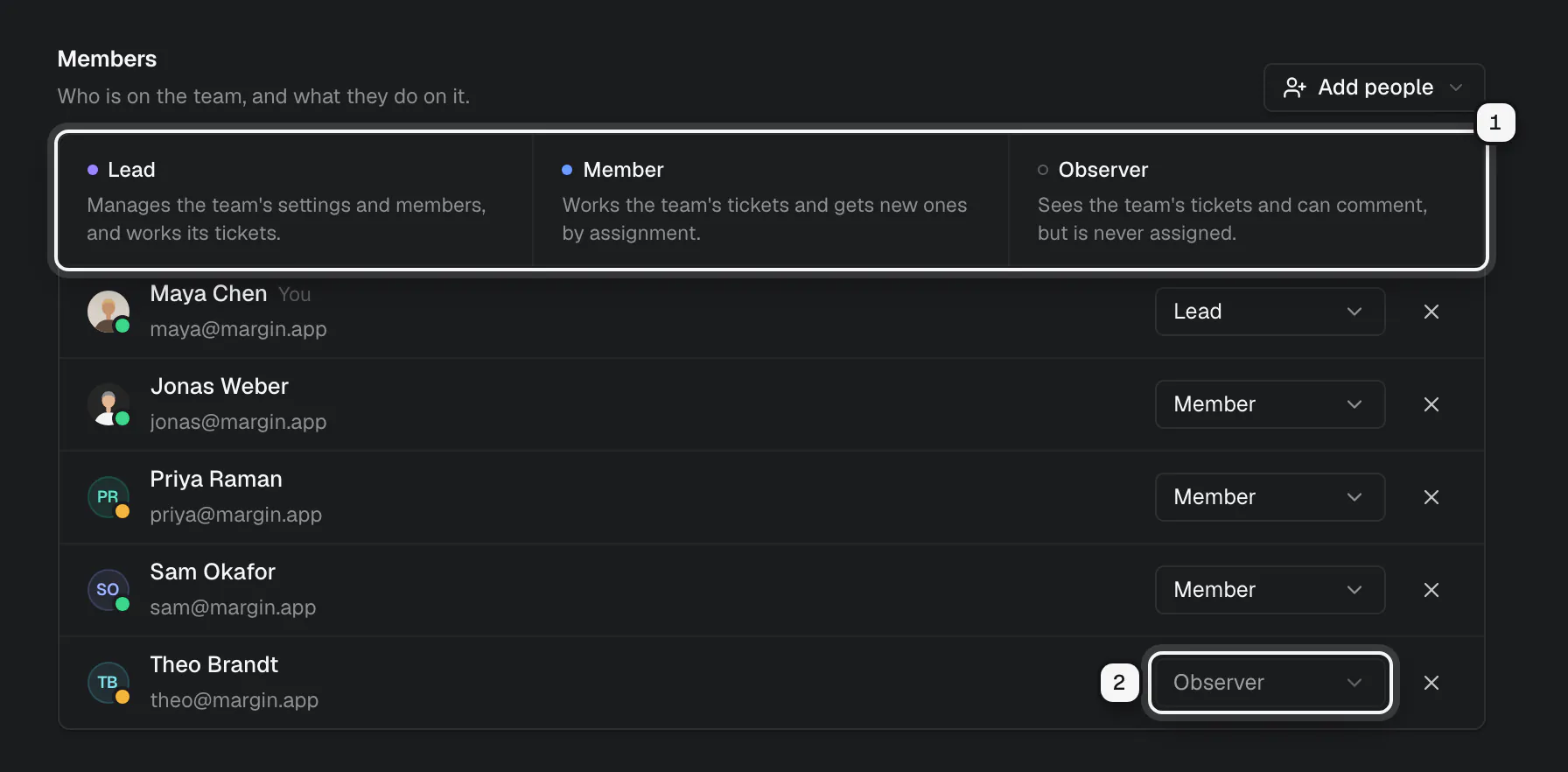Click the blue dot beside Member legend
The height and width of the screenshot is (772, 1568).
click(567, 170)
